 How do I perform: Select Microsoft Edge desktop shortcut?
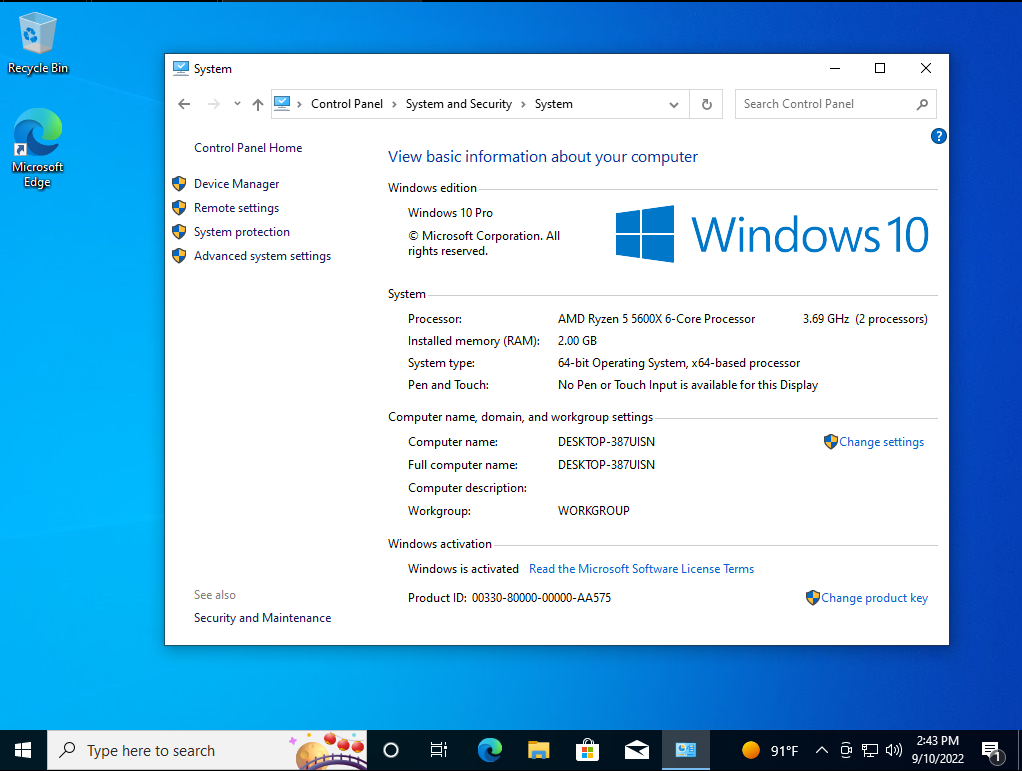pyautogui.click(x=38, y=149)
